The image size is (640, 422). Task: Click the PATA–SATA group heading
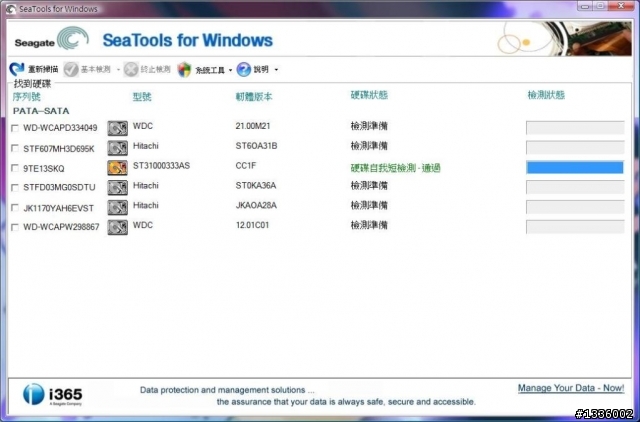point(41,111)
